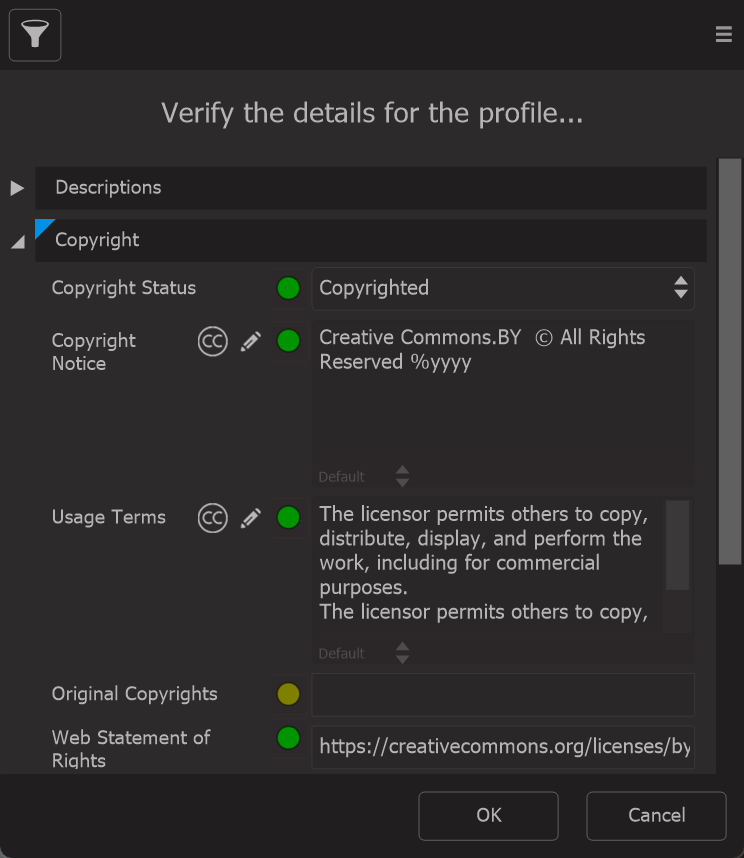This screenshot has width=744, height=858.
Task: Click the Usage Terms label
Action: click(x=108, y=518)
